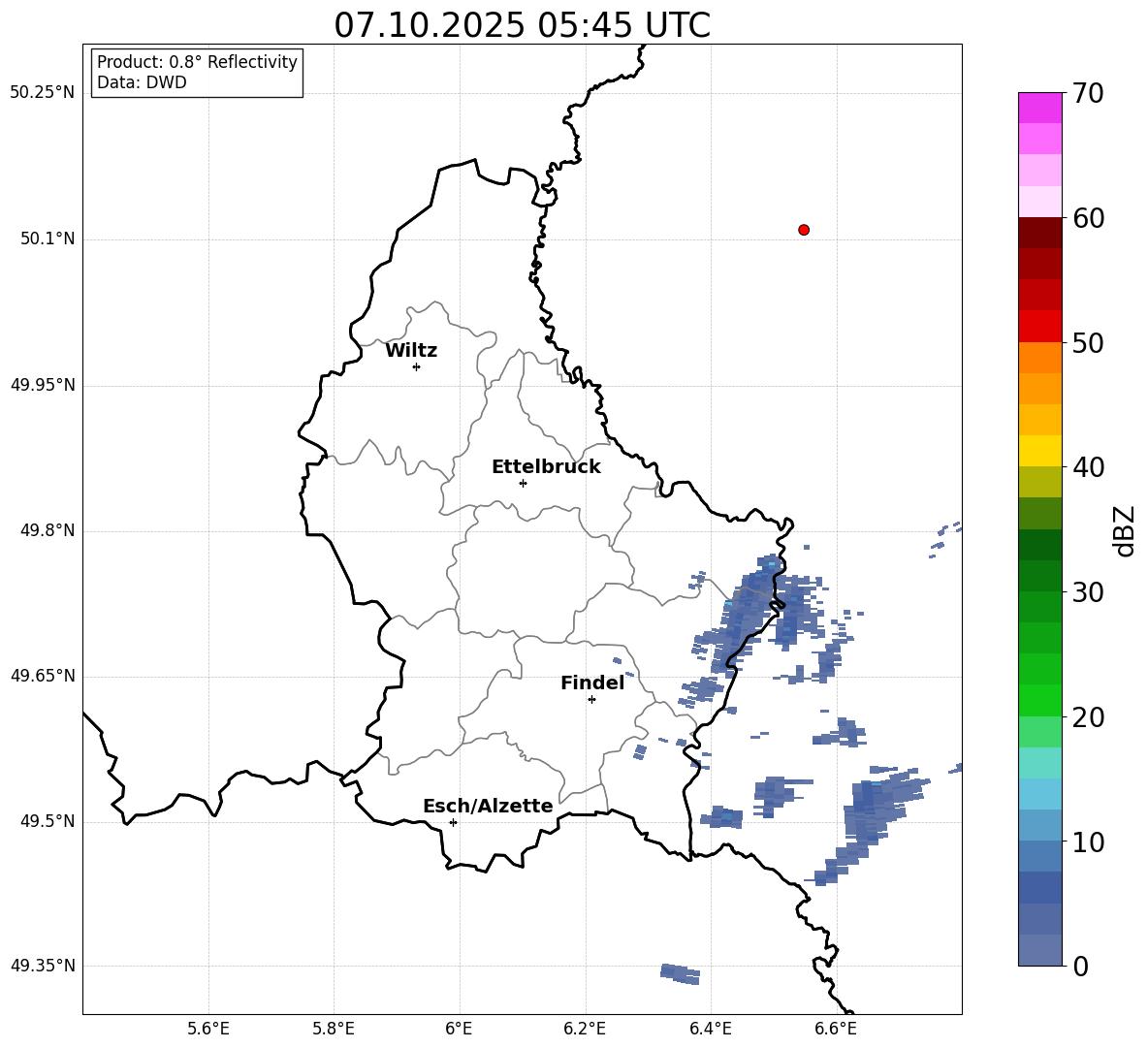Click the 49.35°N latitude label
1148x1048 pixels.
(43, 966)
